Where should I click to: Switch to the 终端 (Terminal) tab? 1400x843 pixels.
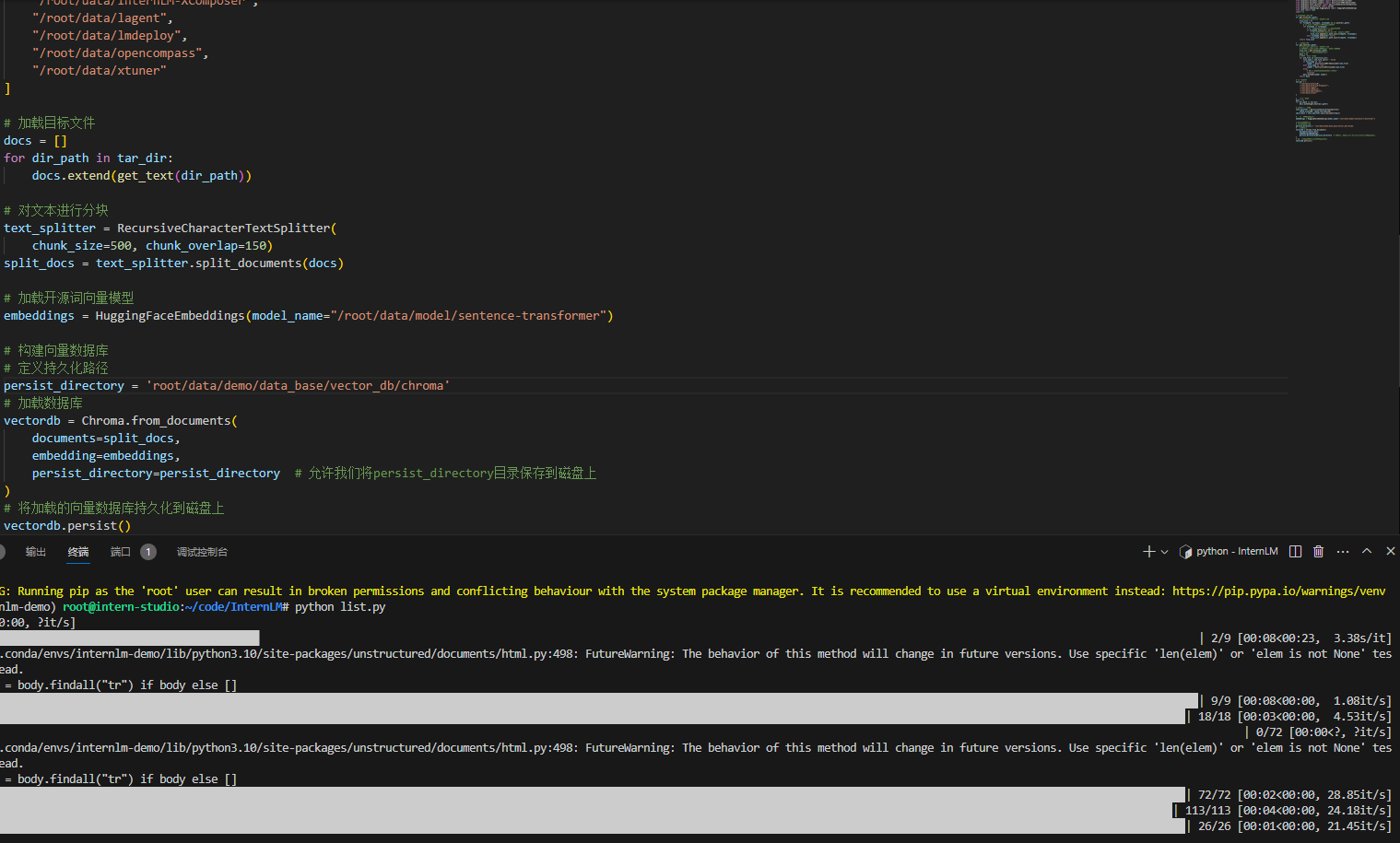click(78, 552)
